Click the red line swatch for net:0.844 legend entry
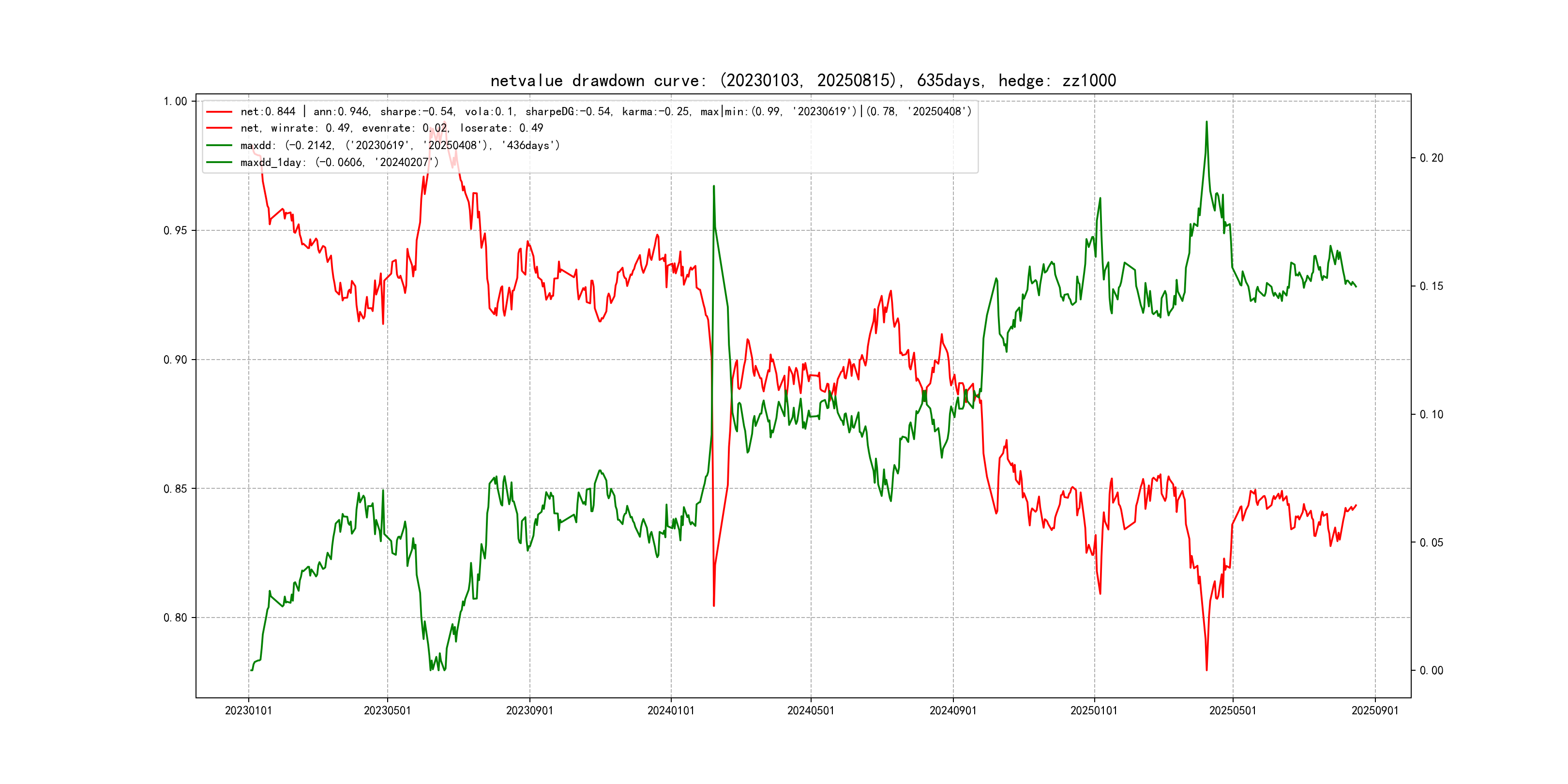Screen dimensions: 1568x784 coord(219,112)
